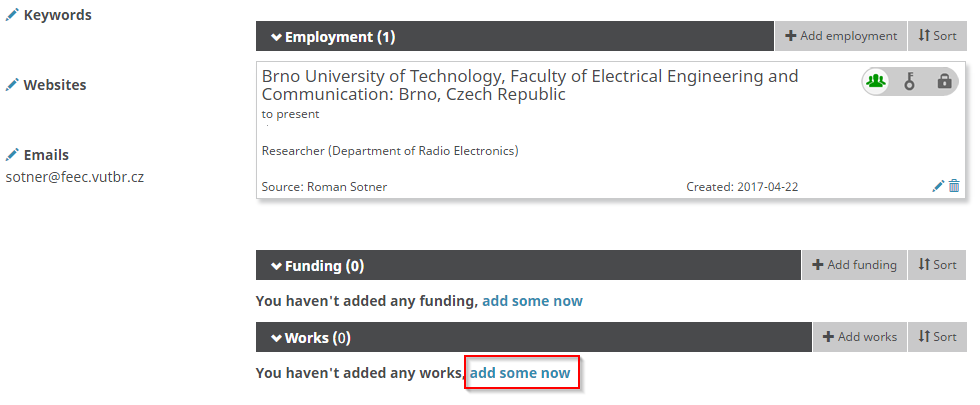Set employment visibility to everyone (green people icon)
Viewport: 980px width, 405px height.
point(877,82)
